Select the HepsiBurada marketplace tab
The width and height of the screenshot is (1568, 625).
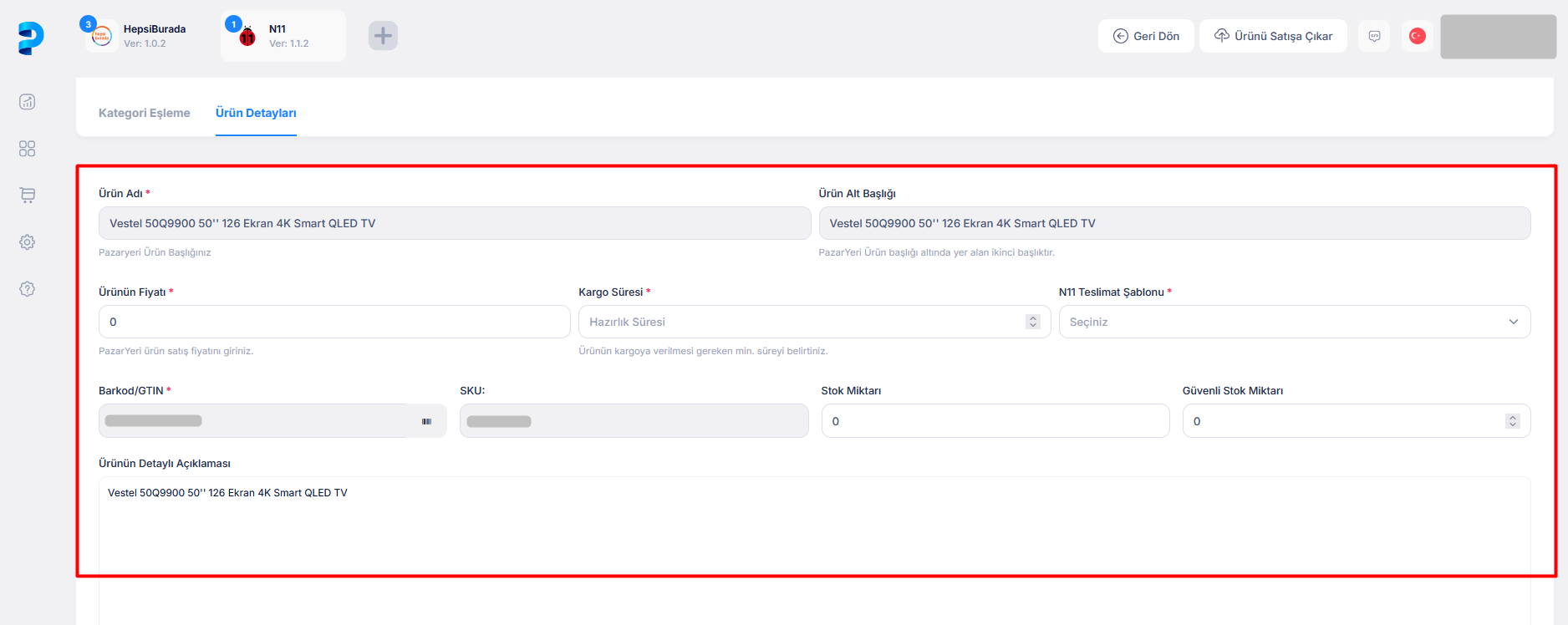tap(138, 36)
